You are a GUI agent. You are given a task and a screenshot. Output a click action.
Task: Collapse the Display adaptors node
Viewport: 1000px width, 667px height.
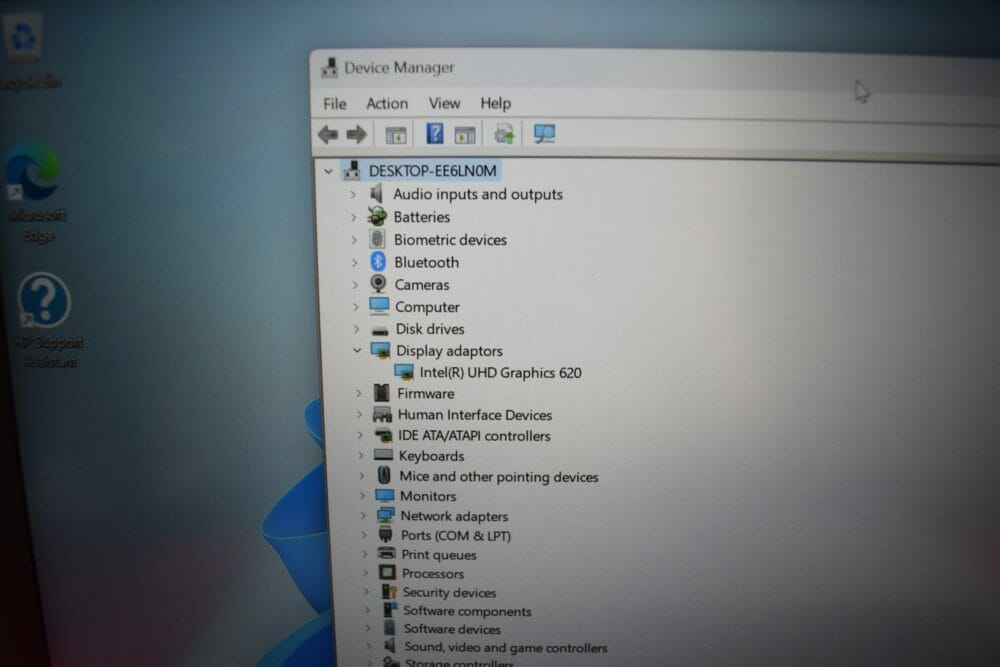tap(357, 350)
